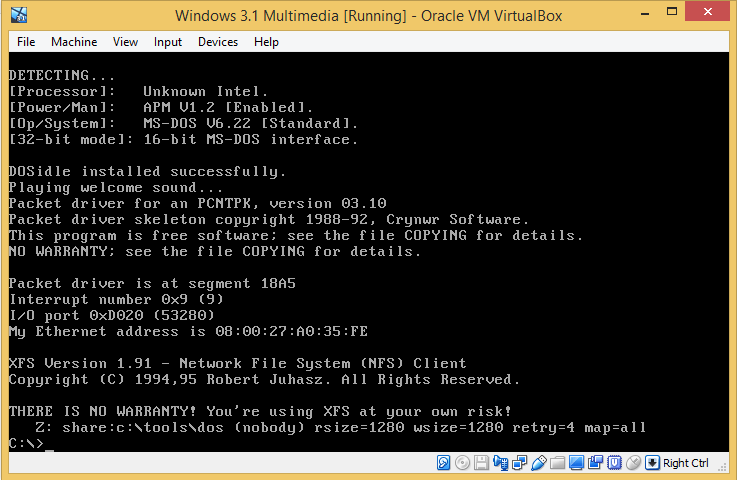Click the mouse integration status icon

(x=634, y=463)
